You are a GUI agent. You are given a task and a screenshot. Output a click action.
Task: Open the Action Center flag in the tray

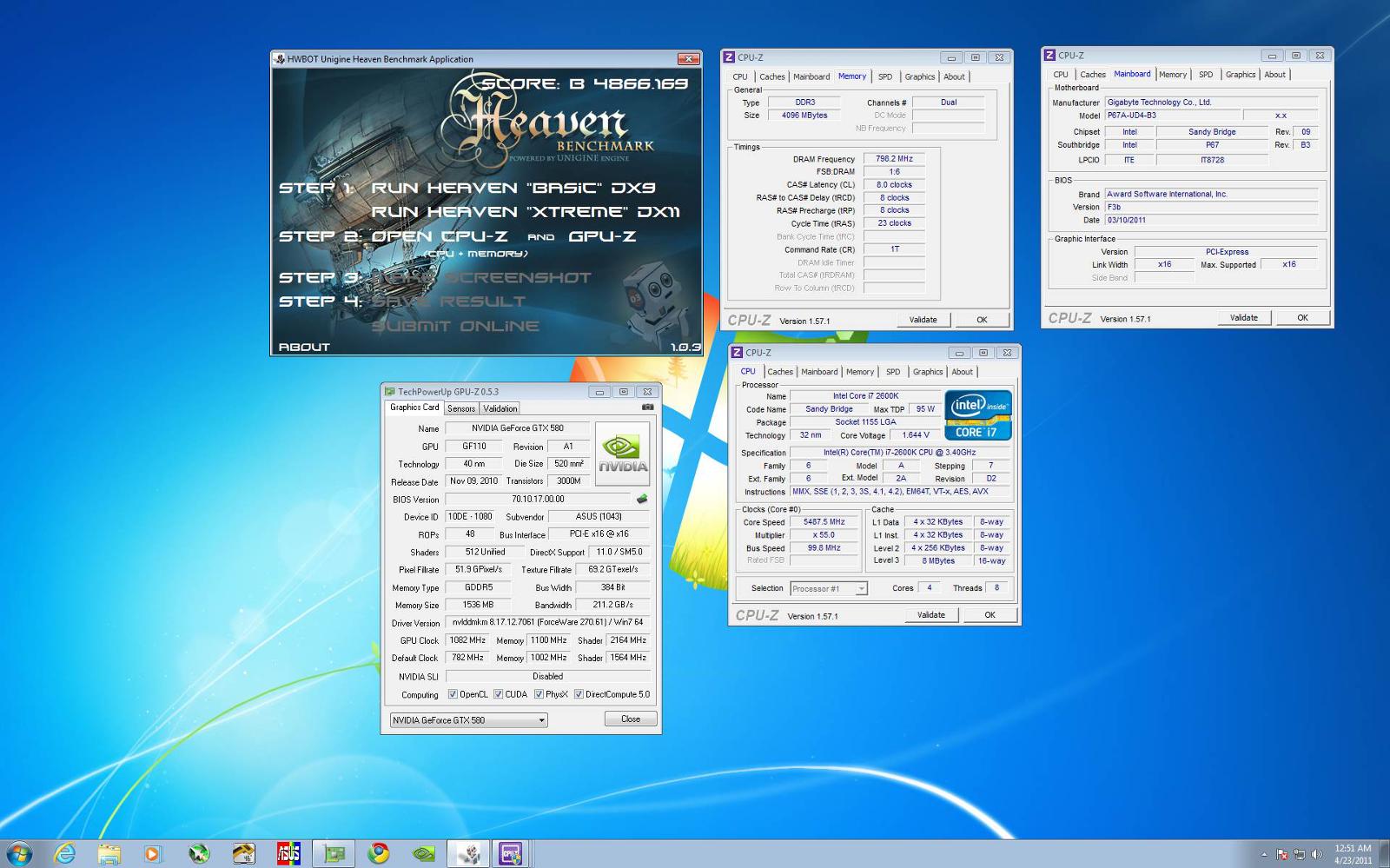pos(1281,854)
